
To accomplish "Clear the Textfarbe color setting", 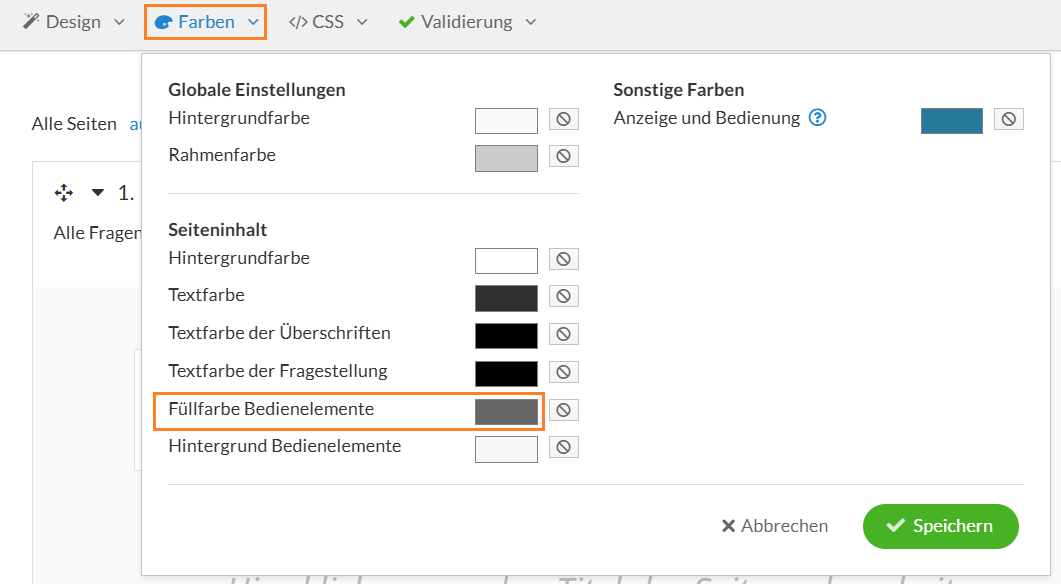I will click(563, 296).
